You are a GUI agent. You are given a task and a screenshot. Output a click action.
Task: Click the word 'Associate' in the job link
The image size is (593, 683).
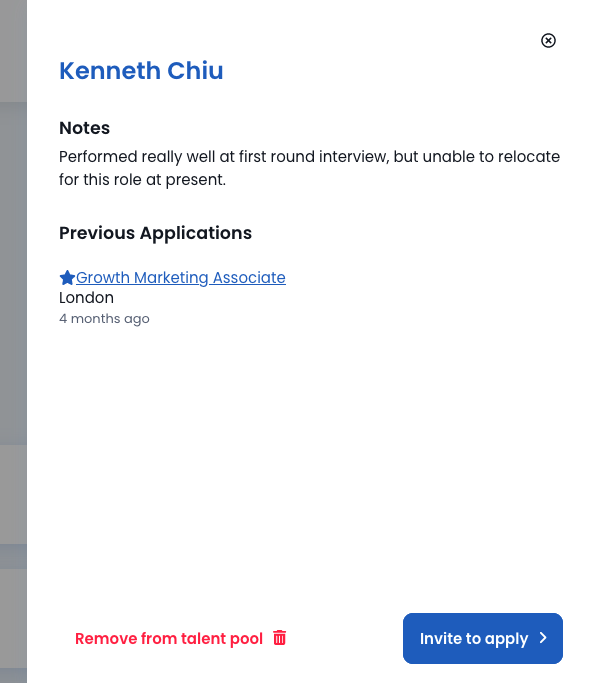(249, 277)
